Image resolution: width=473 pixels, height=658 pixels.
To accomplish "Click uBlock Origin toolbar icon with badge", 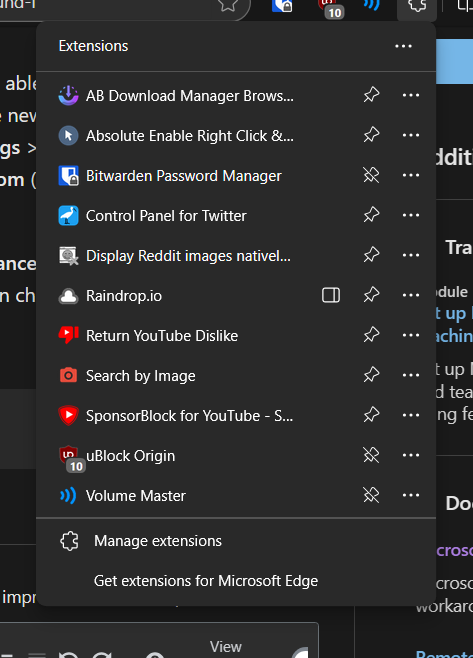I will tap(331, 8).
